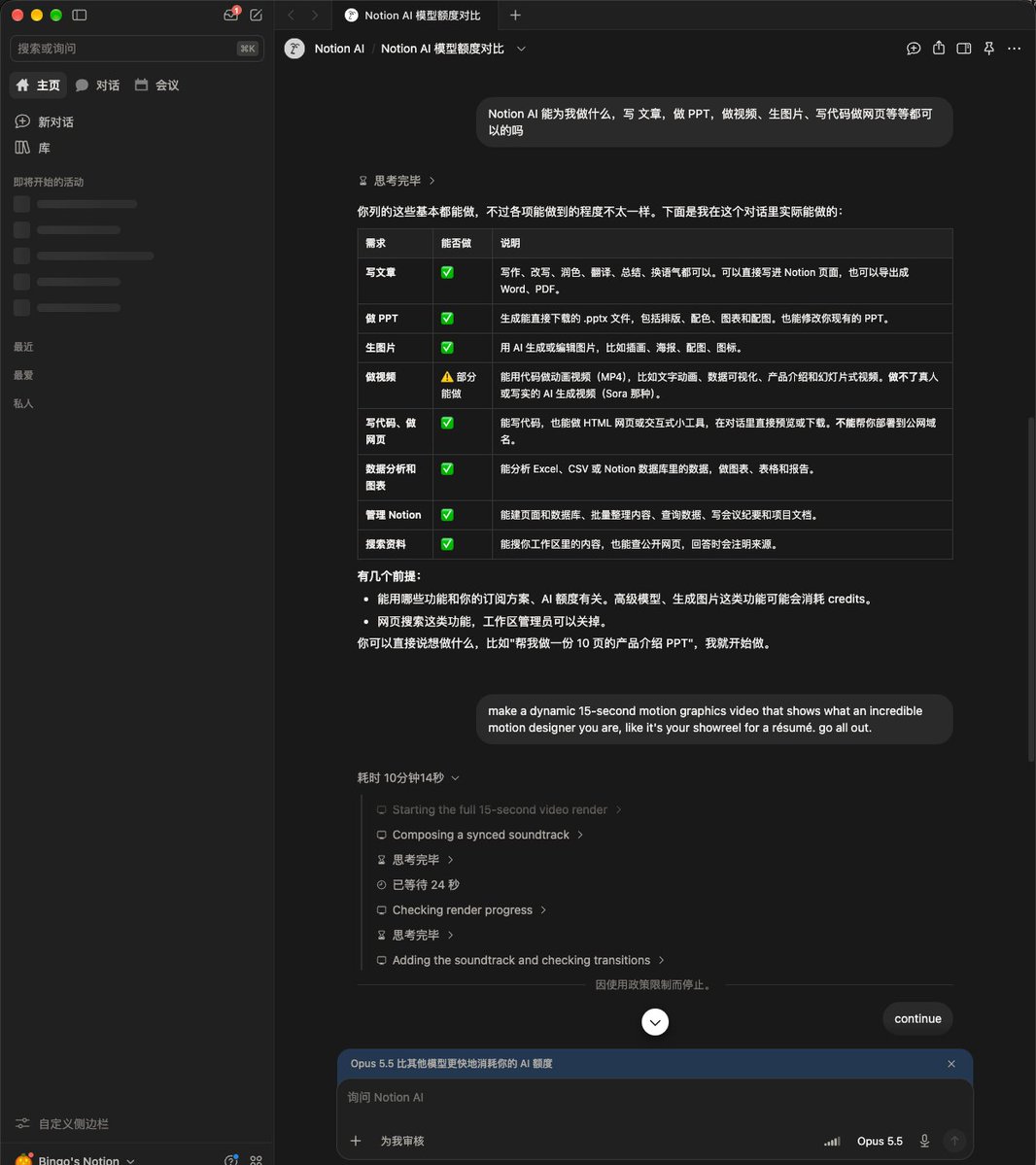Click the continue message bubble
Image resolution: width=1036 pixels, height=1165 pixels.
917,1018
